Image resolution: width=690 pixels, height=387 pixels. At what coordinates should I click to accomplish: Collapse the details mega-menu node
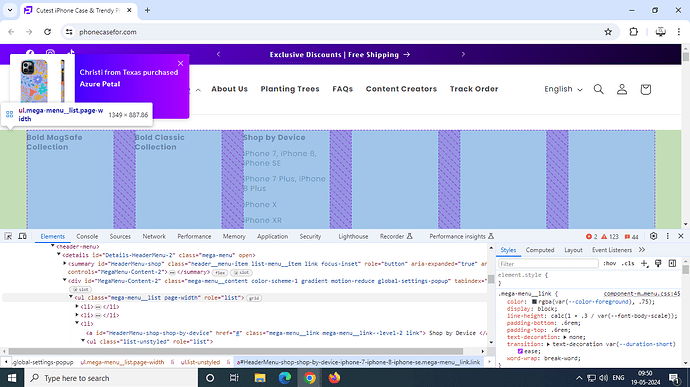(x=59, y=255)
